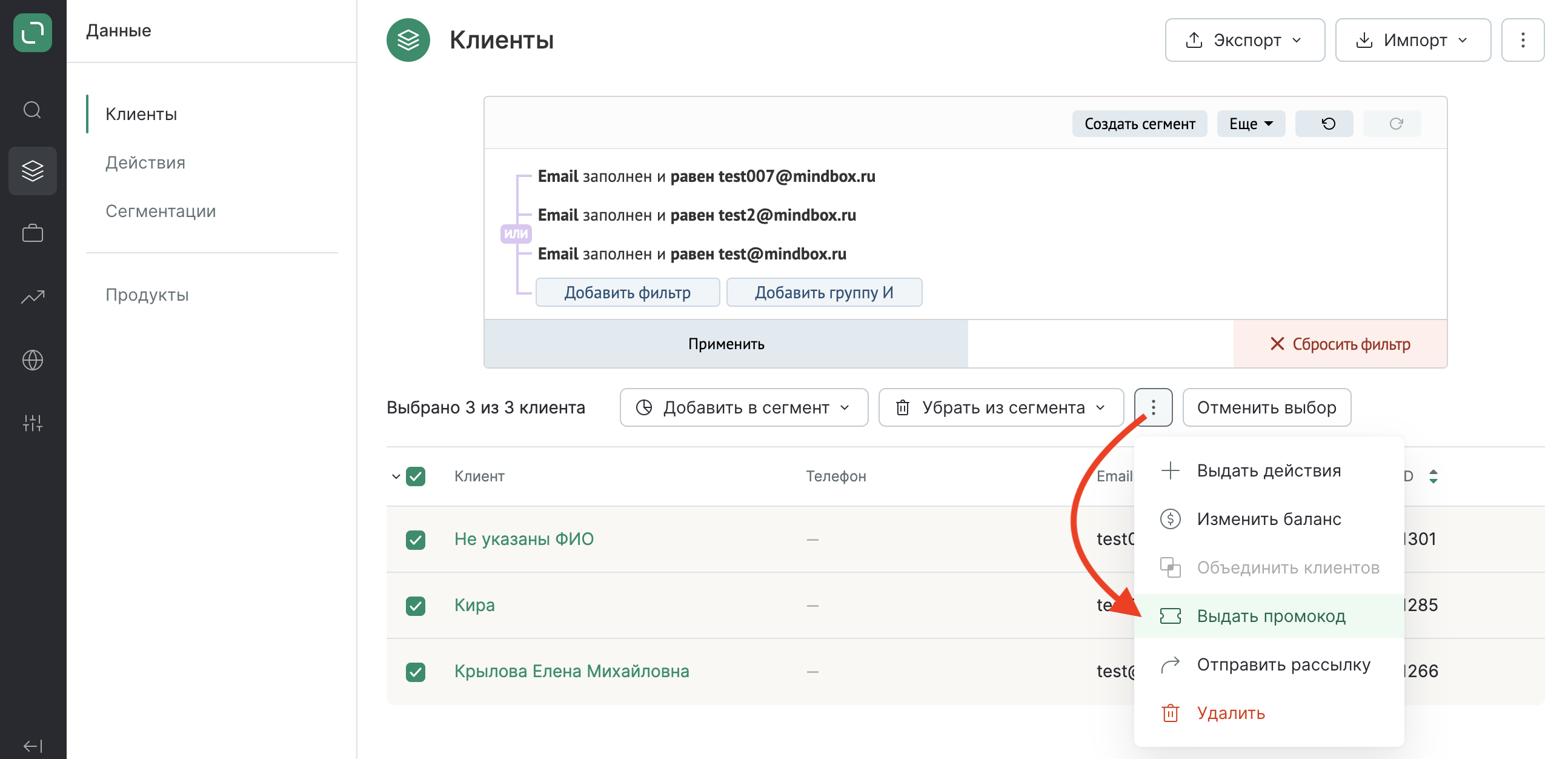Expand the Еще dropdown
This screenshot has width=1568, height=759.
coord(1251,124)
